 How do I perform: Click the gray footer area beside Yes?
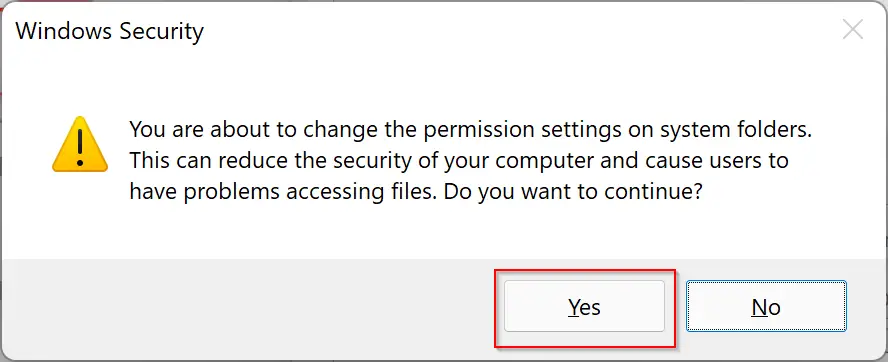(249, 309)
